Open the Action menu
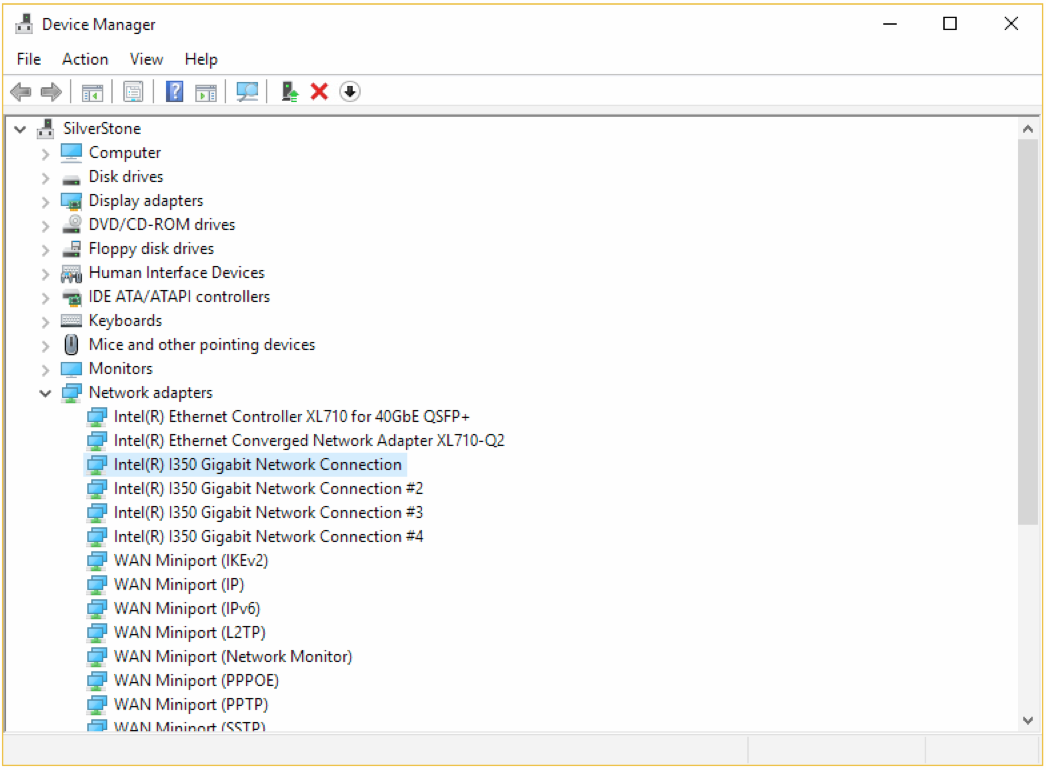Viewport: 1046px width, 770px height. coord(85,59)
